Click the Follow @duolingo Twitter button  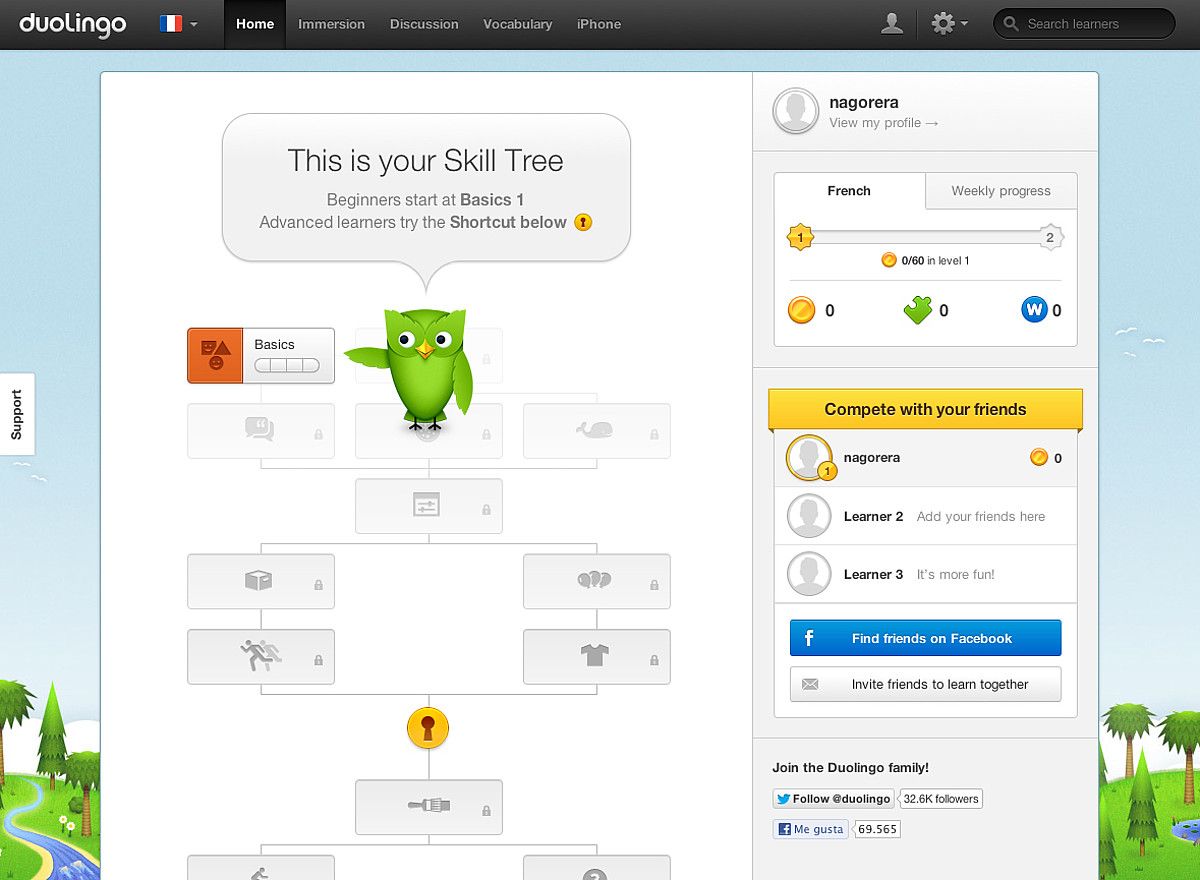click(x=834, y=799)
